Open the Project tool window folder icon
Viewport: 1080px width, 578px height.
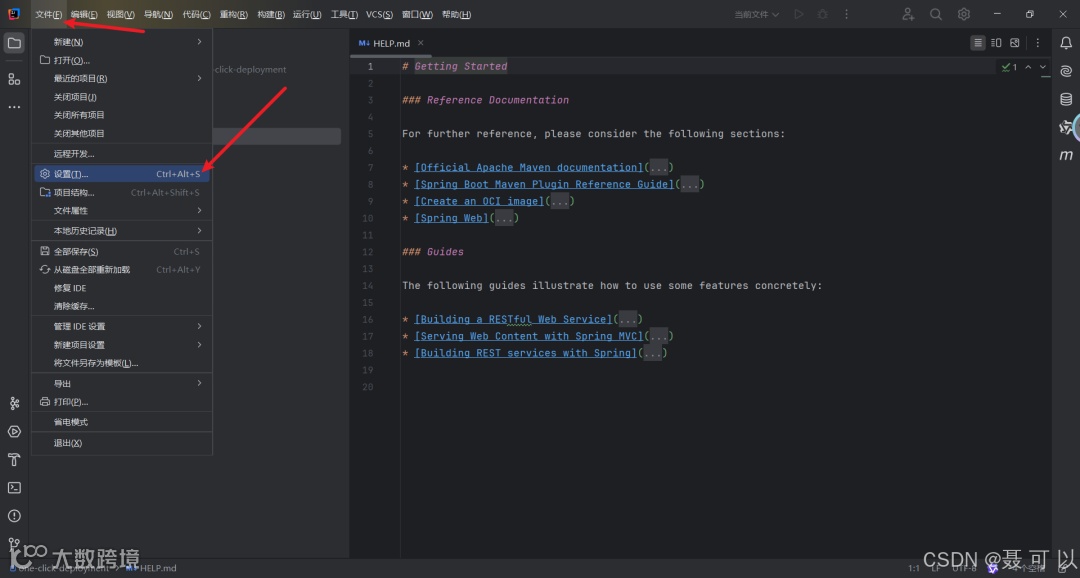14,43
